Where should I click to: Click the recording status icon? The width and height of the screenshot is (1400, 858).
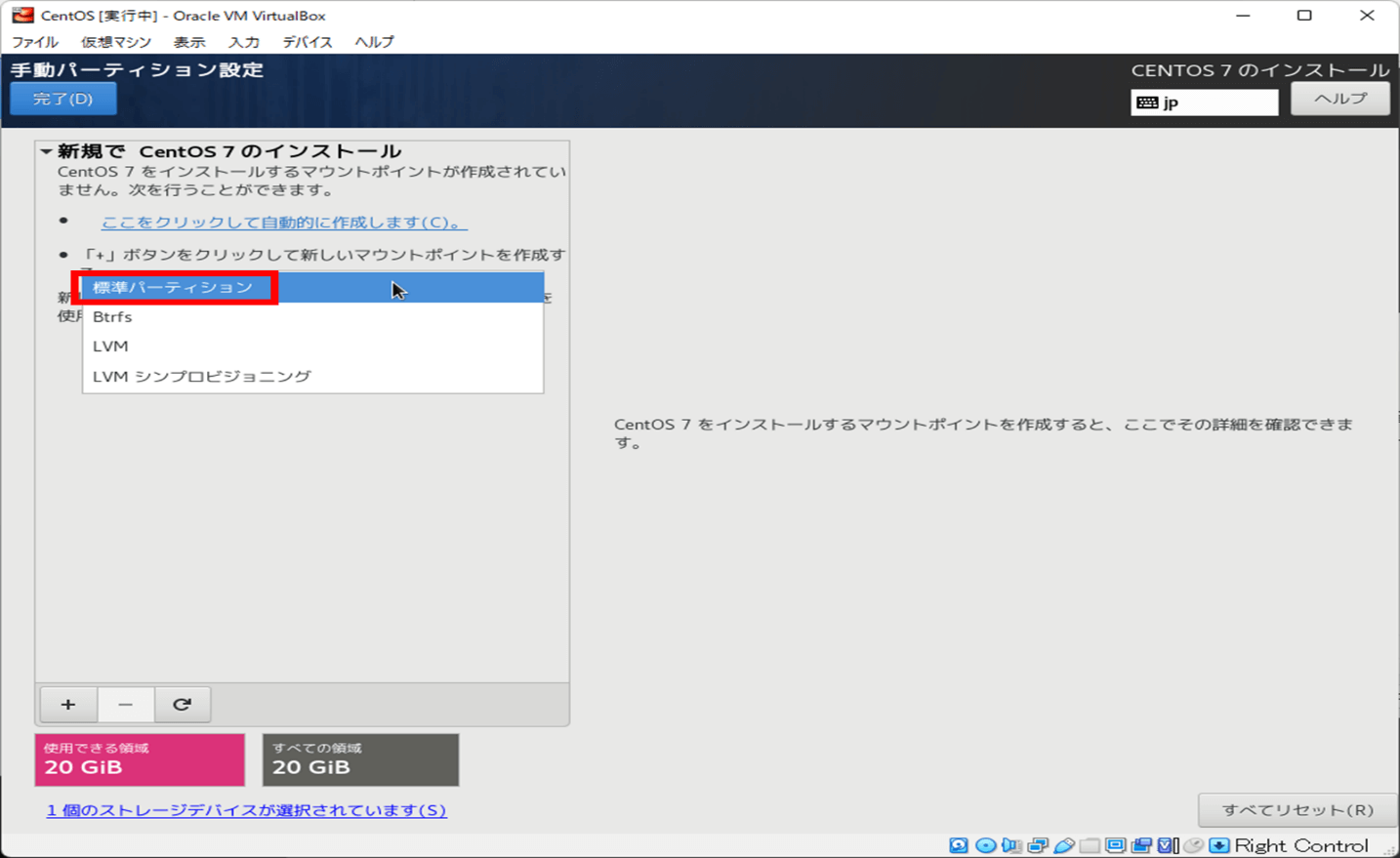tap(1141, 845)
